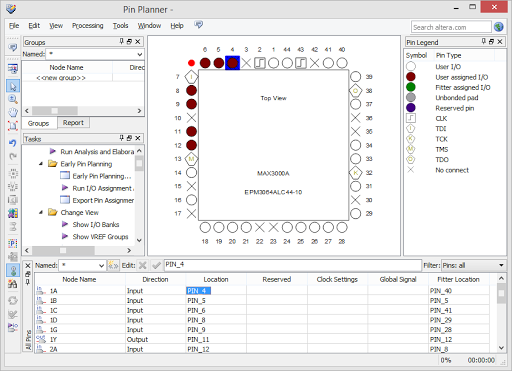The image size is (512, 371).
Task: Click the colorful I/O banks icon
Action: [13, 213]
